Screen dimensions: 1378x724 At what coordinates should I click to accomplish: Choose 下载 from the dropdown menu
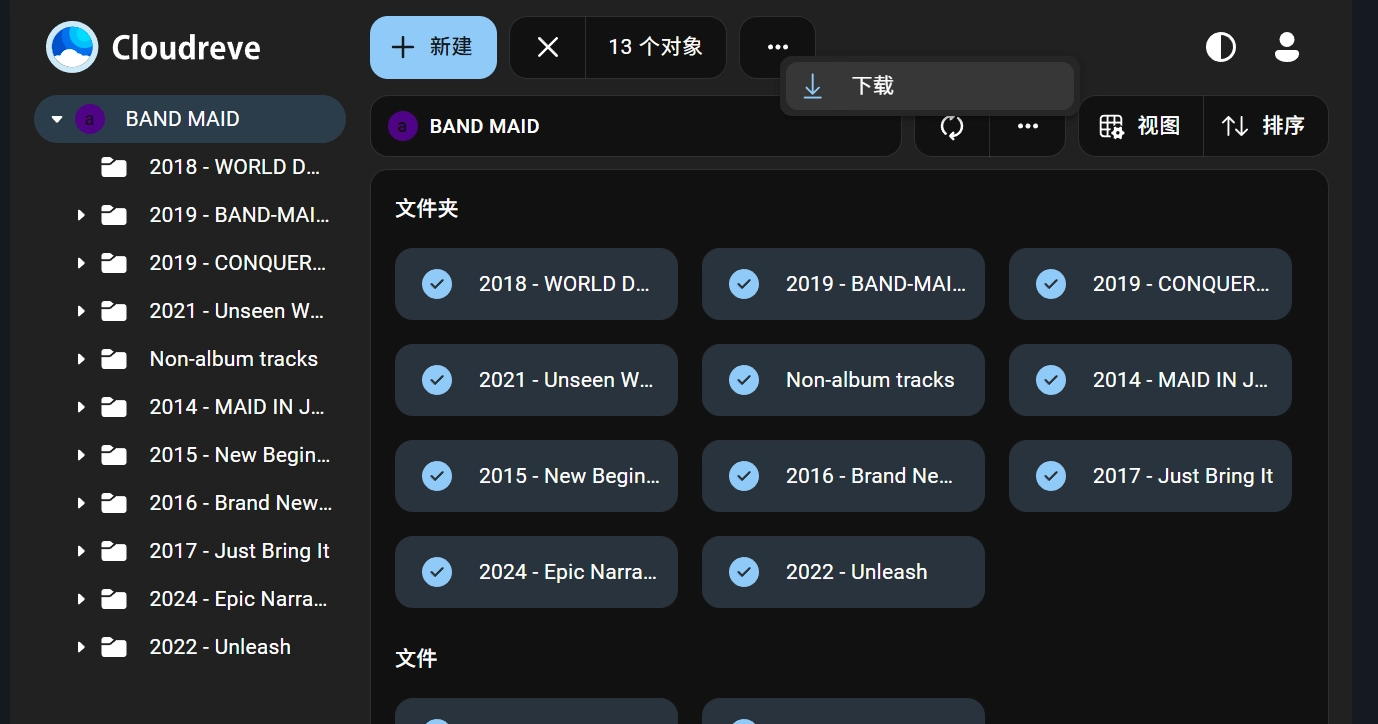tap(930, 86)
